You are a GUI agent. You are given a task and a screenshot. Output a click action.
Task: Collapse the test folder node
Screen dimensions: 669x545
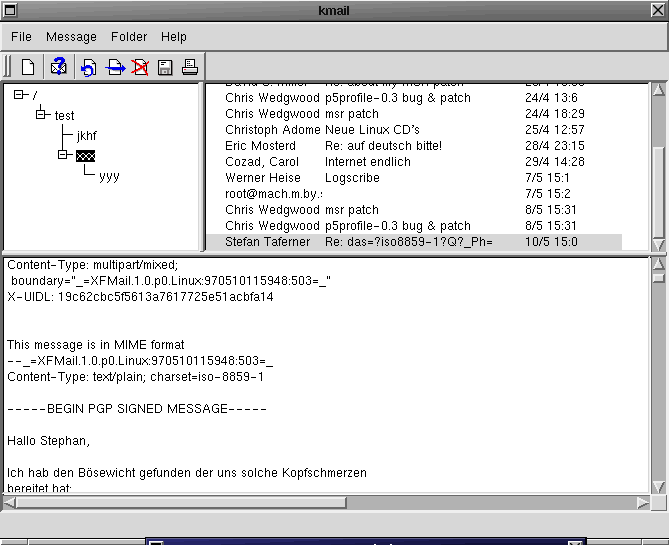coord(41,114)
